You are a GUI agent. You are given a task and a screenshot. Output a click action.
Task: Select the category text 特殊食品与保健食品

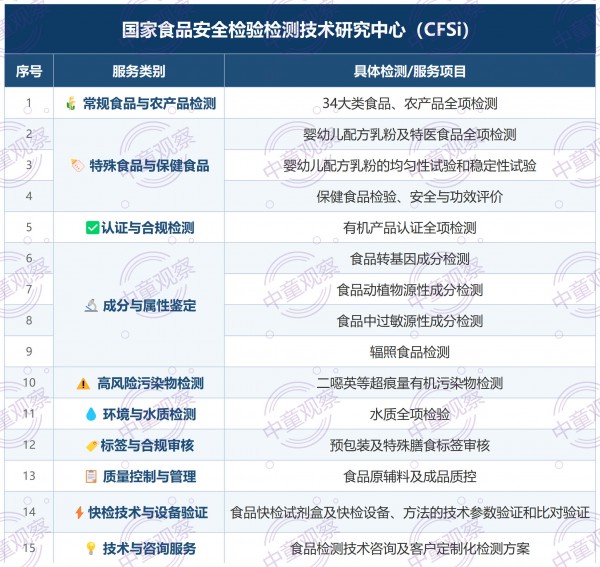pyautogui.click(x=149, y=165)
